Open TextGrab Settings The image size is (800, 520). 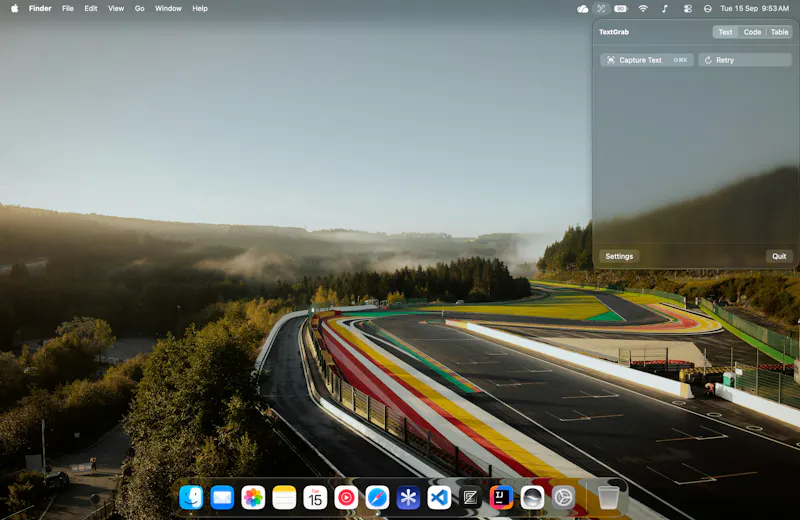click(619, 256)
